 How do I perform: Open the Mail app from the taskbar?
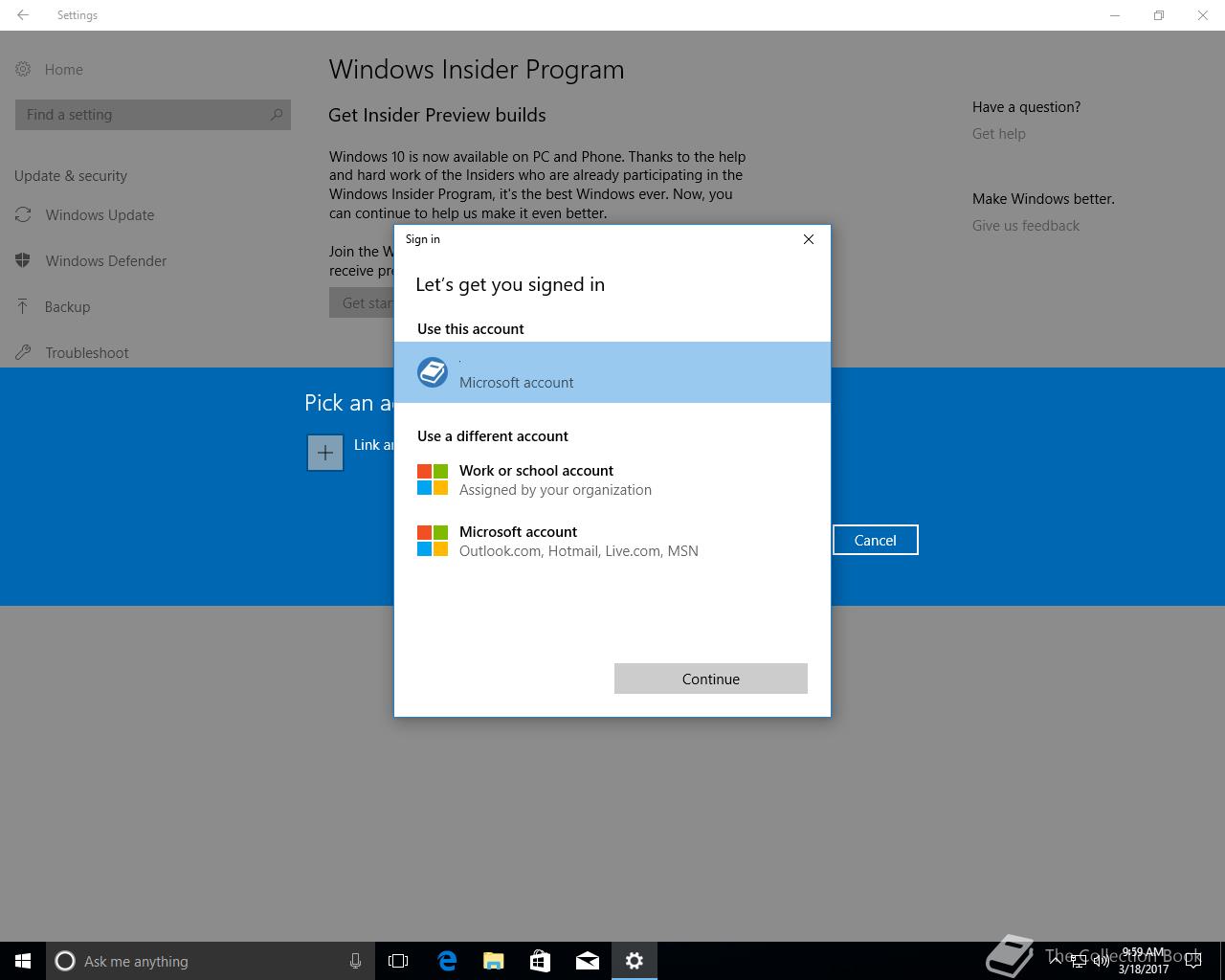(588, 961)
